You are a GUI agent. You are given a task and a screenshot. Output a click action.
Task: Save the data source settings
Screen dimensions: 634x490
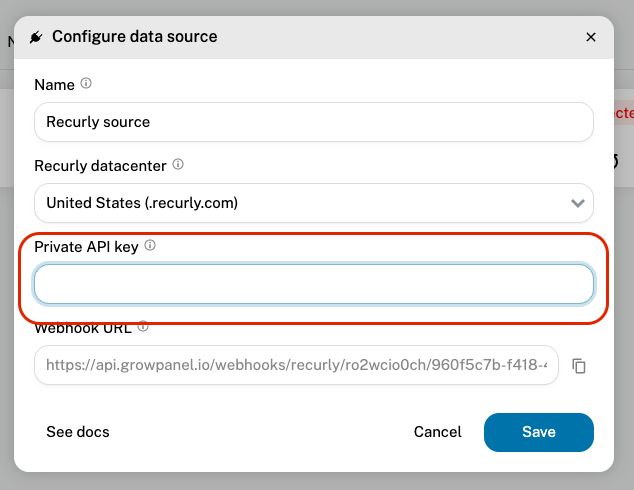click(539, 432)
